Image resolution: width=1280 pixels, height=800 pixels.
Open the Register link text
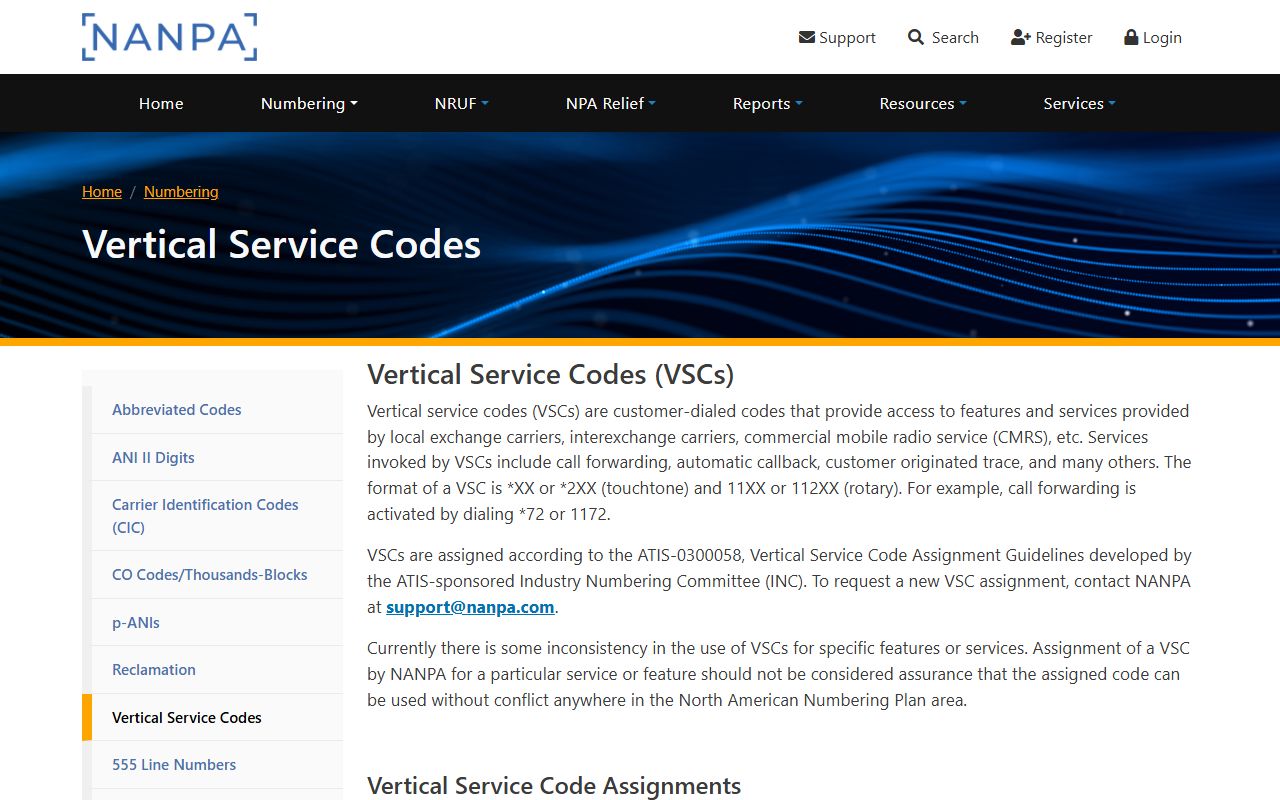[x=1064, y=37]
